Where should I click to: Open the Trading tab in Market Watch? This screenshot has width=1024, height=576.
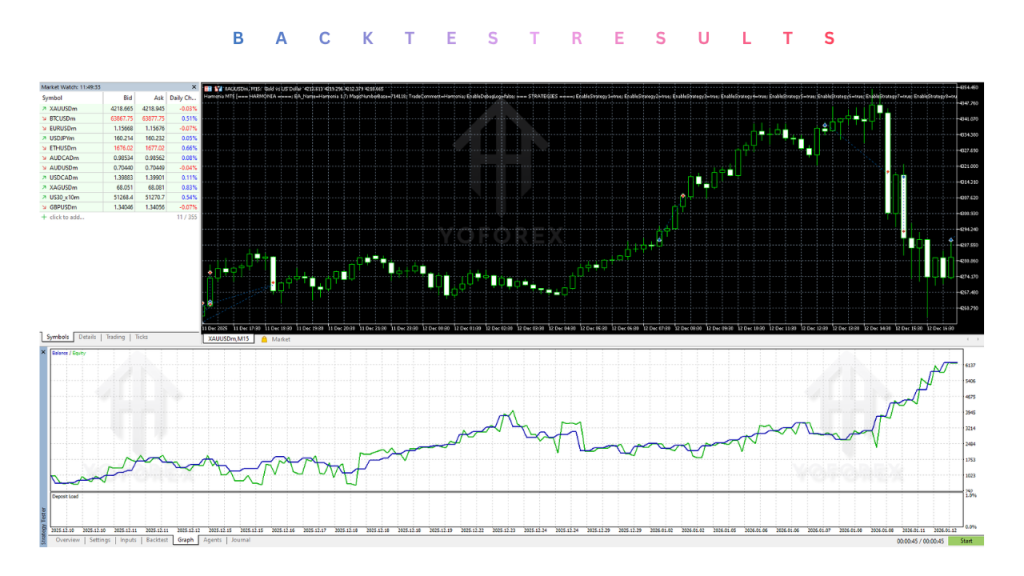click(116, 337)
